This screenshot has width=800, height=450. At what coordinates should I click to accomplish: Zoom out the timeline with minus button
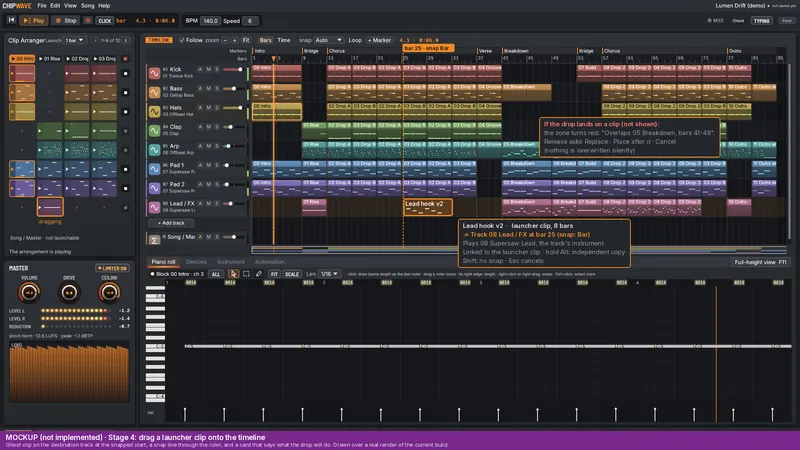click(x=225, y=40)
